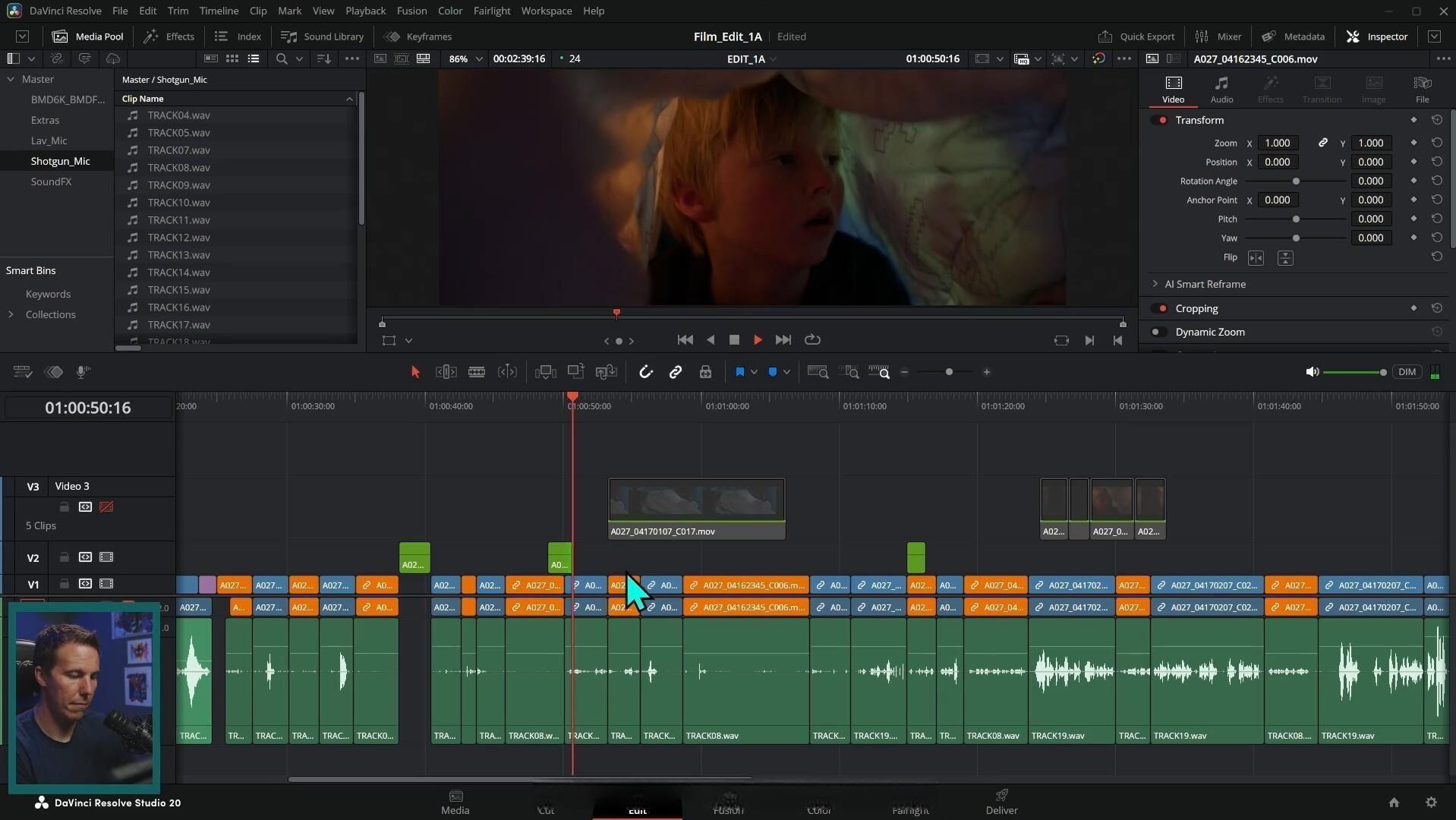Toggle timeline snapping magnet icon
The image size is (1456, 820).
[646, 372]
